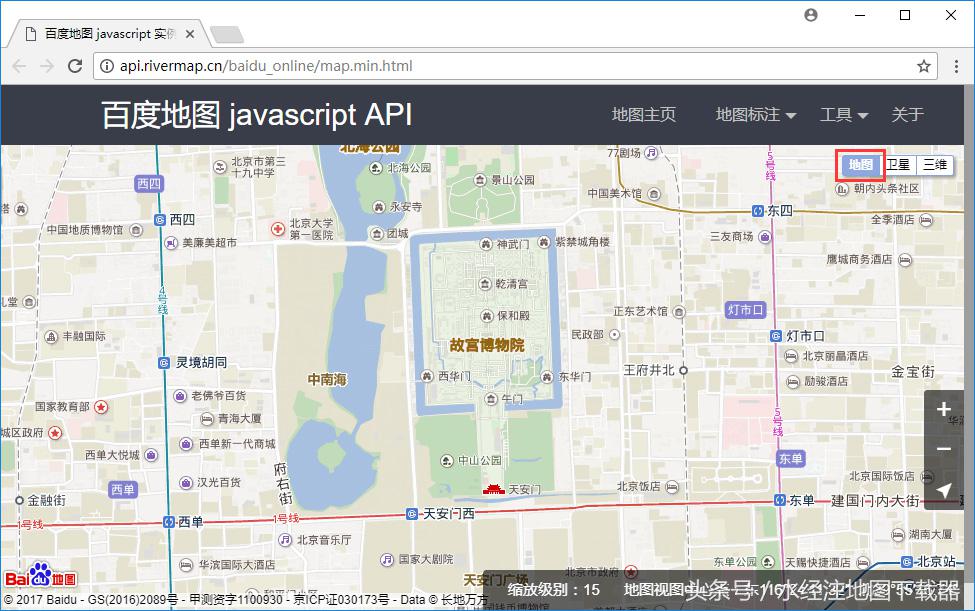Click the geolocation arrow icon below zoom controls
This screenshot has width=975, height=611.
(944, 489)
